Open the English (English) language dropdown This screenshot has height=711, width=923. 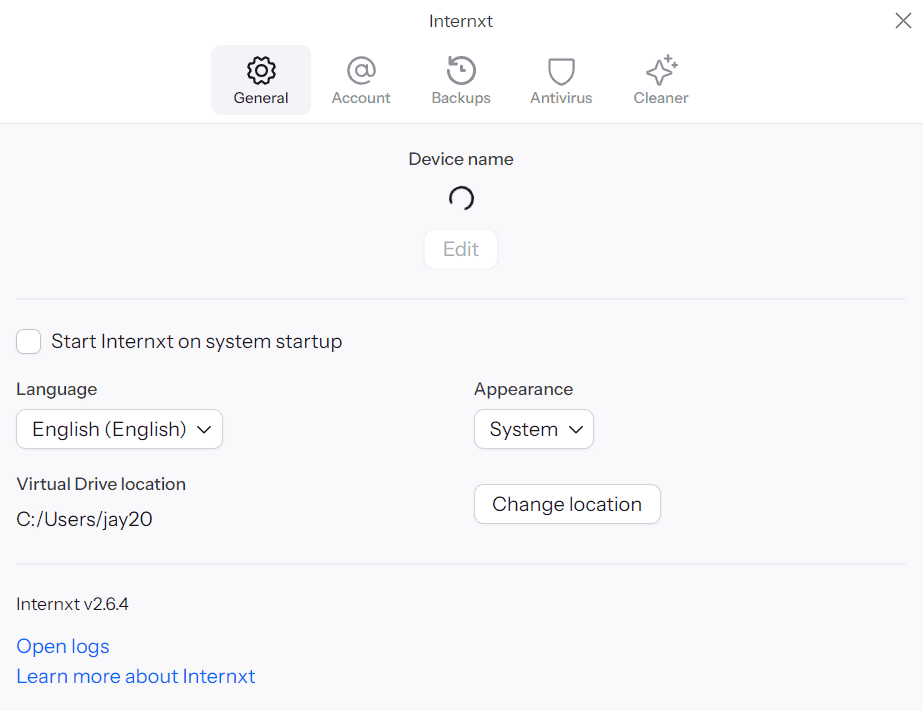(119, 430)
